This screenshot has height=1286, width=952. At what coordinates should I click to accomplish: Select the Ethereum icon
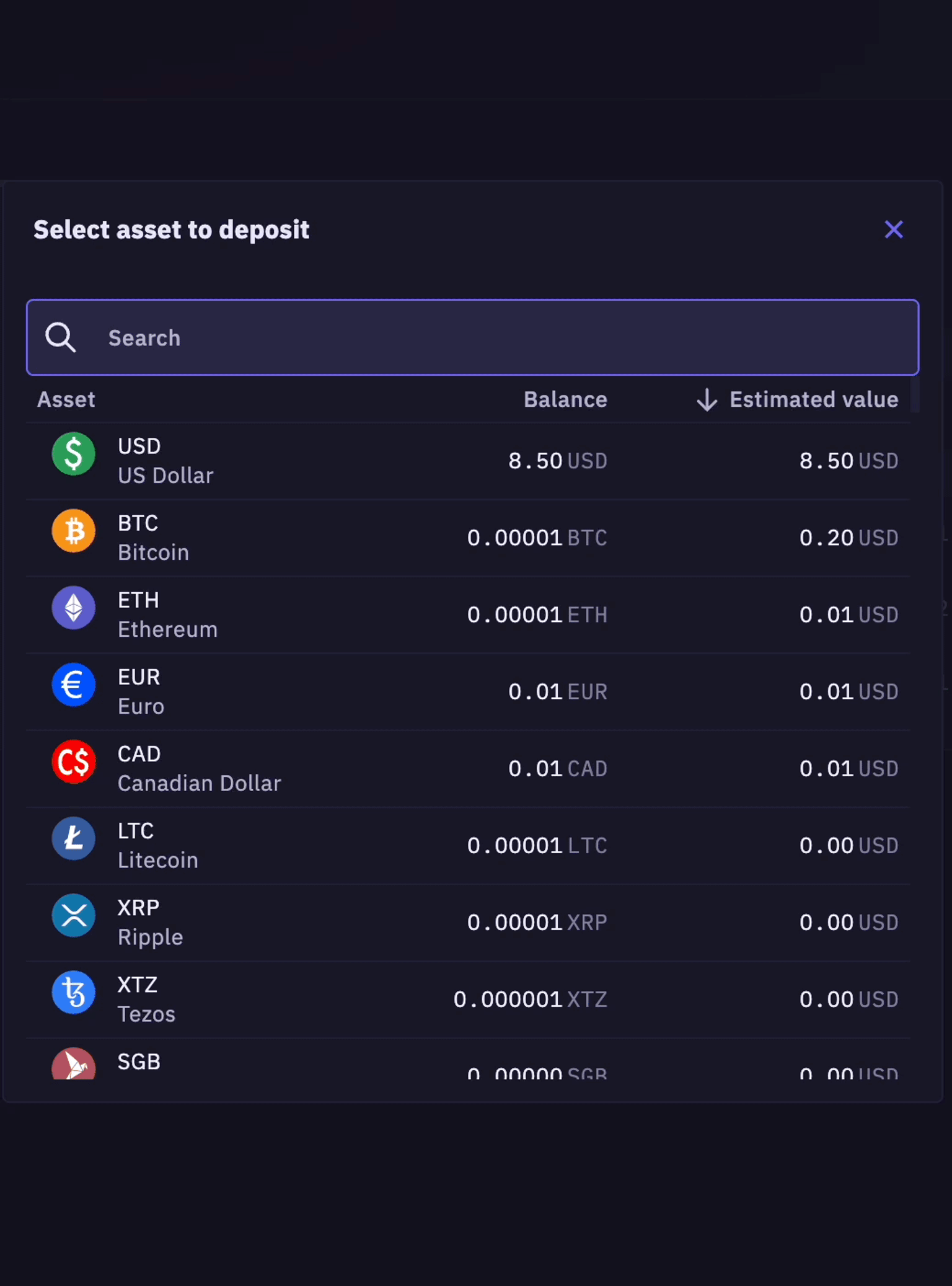73,608
